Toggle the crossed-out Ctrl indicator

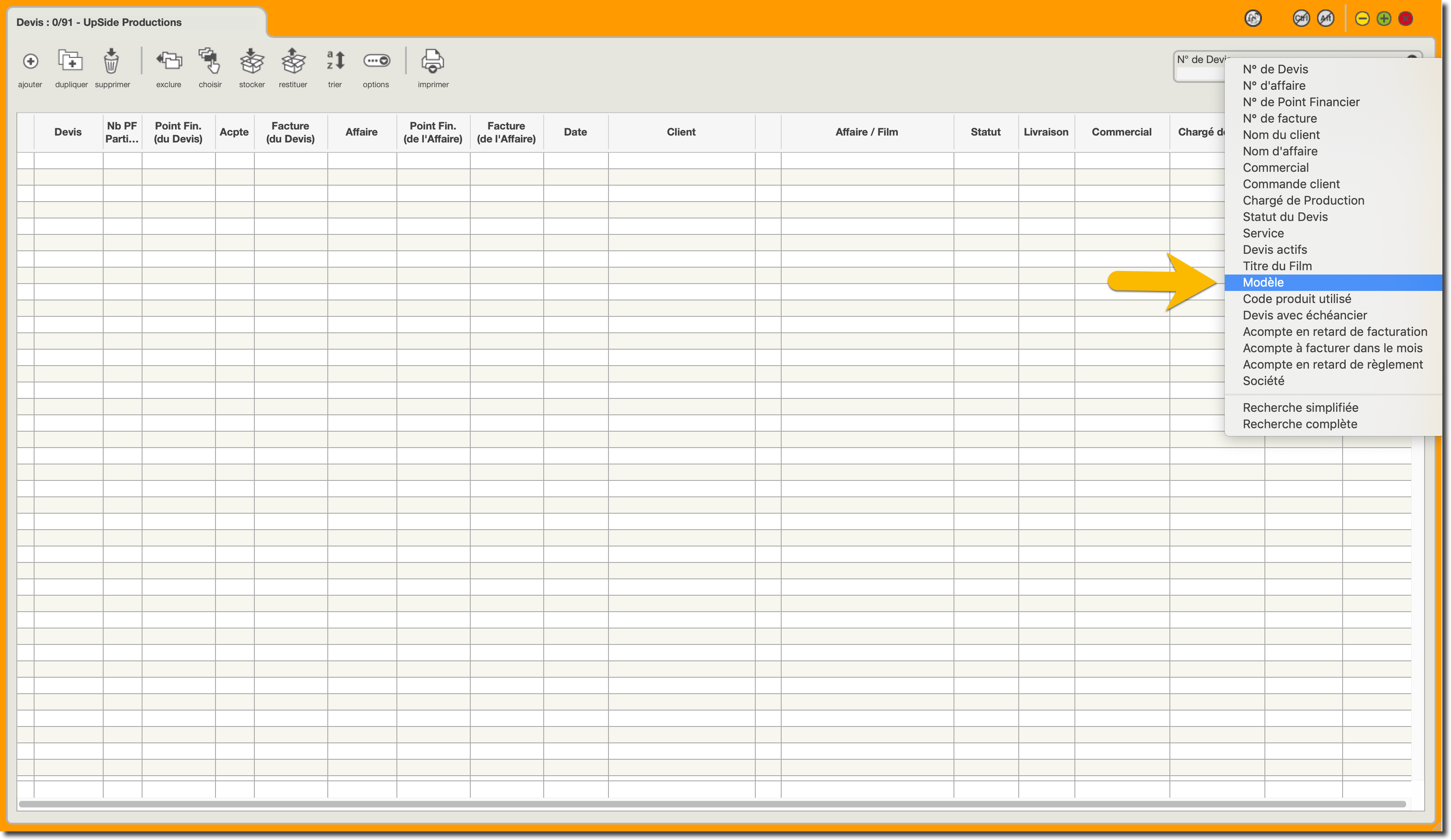tap(1301, 19)
